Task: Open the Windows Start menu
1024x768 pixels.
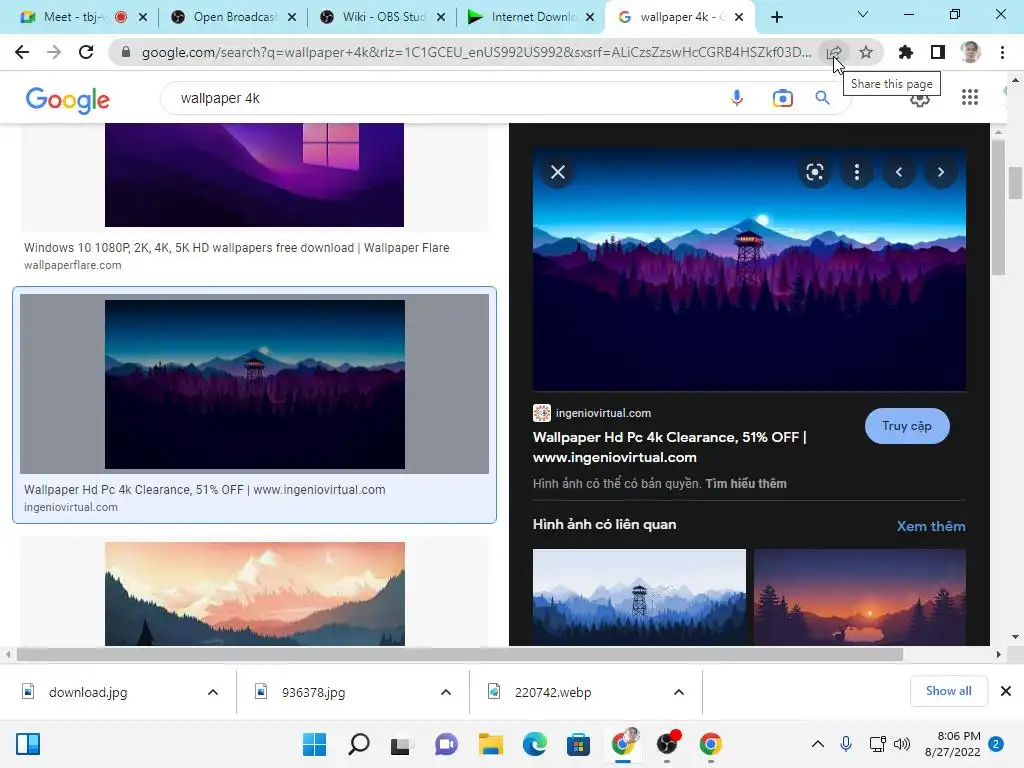Action: click(x=314, y=744)
